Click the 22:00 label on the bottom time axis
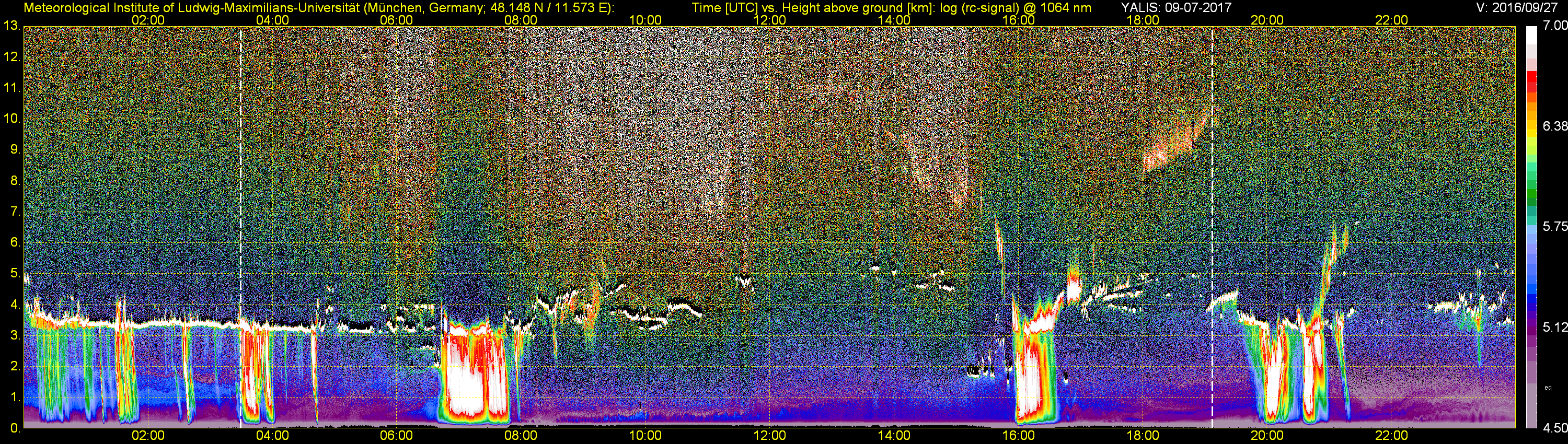 pyautogui.click(x=1391, y=436)
